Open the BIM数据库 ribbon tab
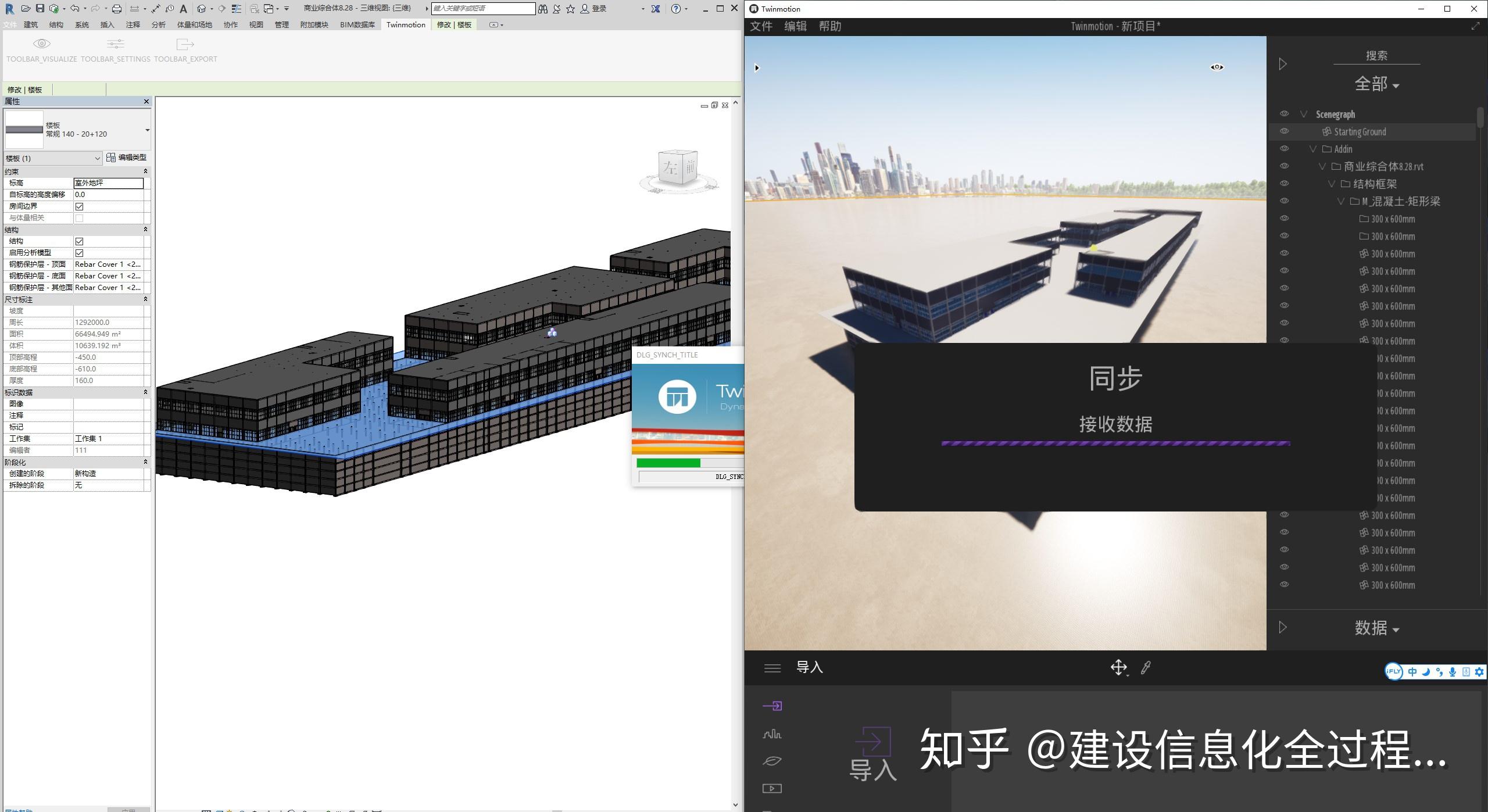Screen dimensions: 1488x812 [x=357, y=25]
